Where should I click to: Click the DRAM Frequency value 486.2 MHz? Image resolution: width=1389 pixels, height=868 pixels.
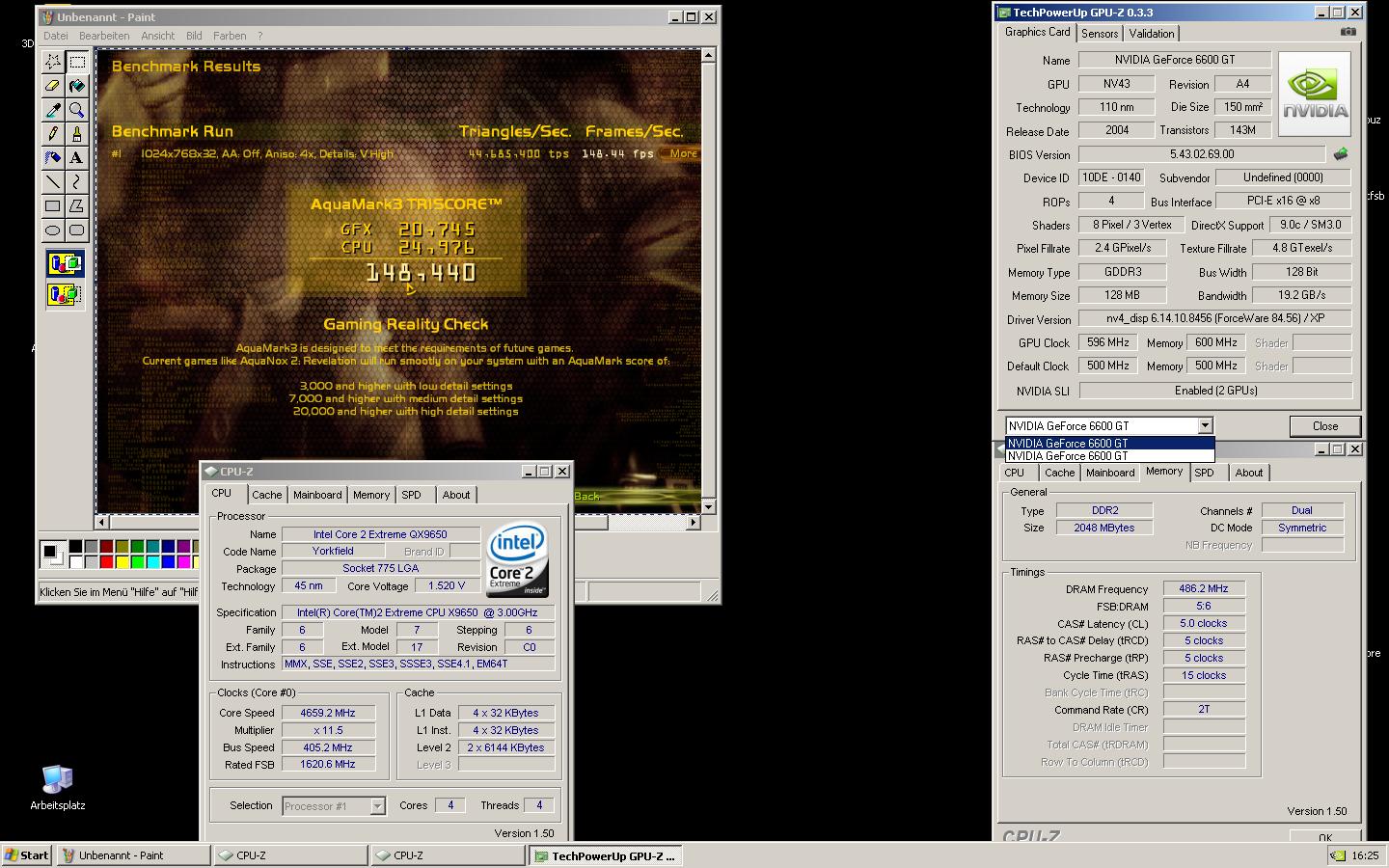[1204, 588]
